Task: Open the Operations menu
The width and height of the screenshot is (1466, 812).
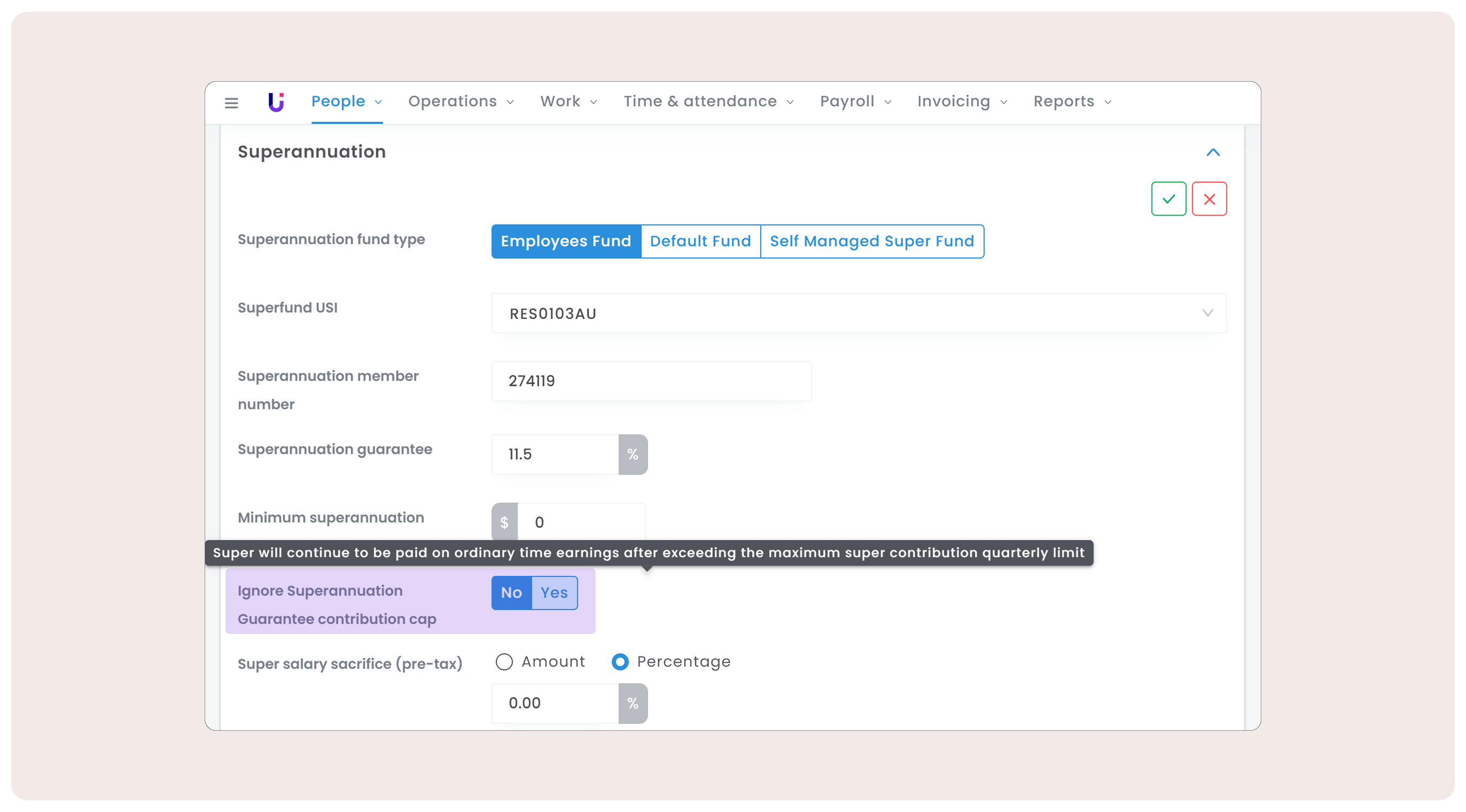Action: click(x=460, y=101)
